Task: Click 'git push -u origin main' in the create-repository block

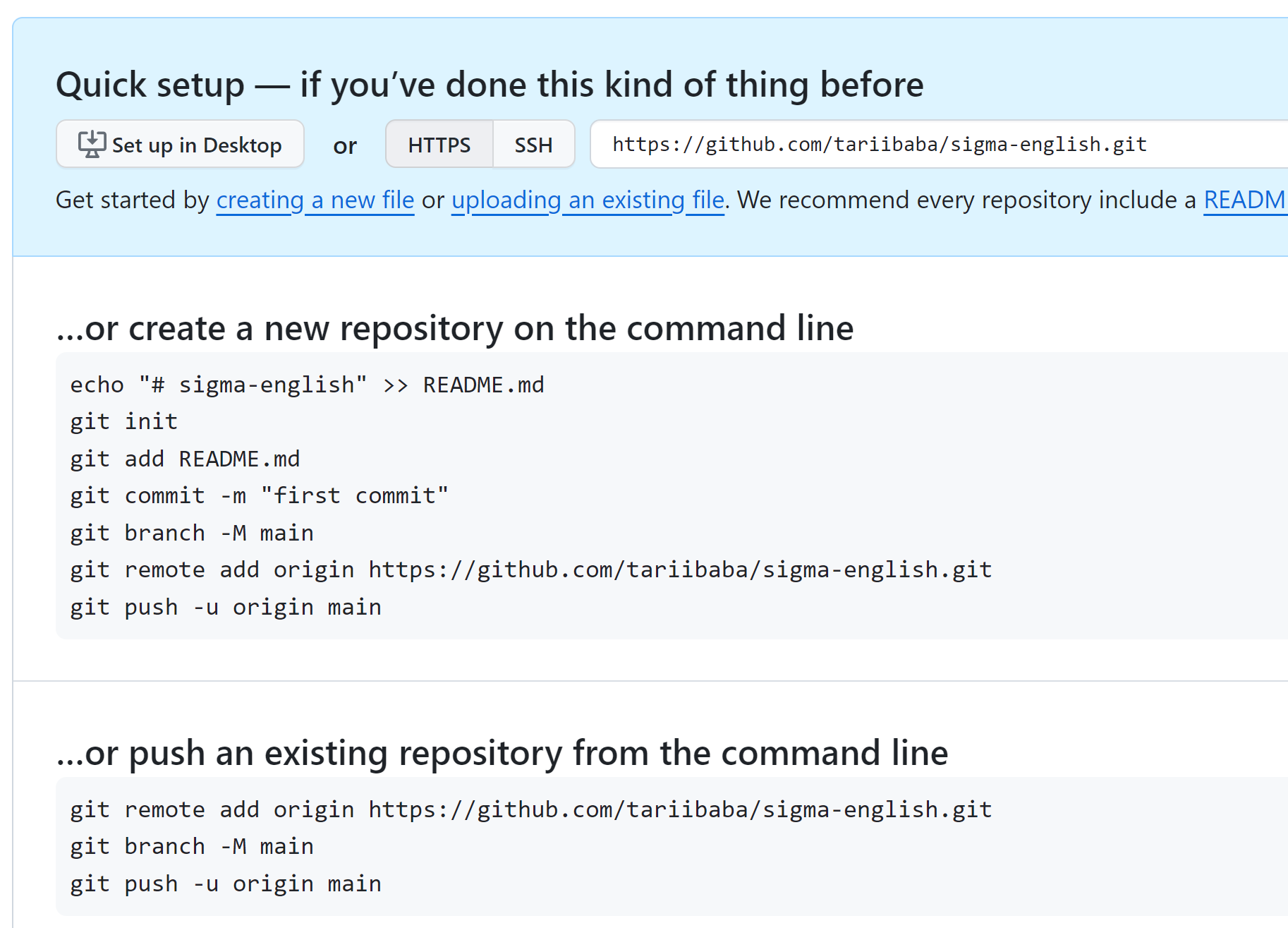Action: click(226, 608)
